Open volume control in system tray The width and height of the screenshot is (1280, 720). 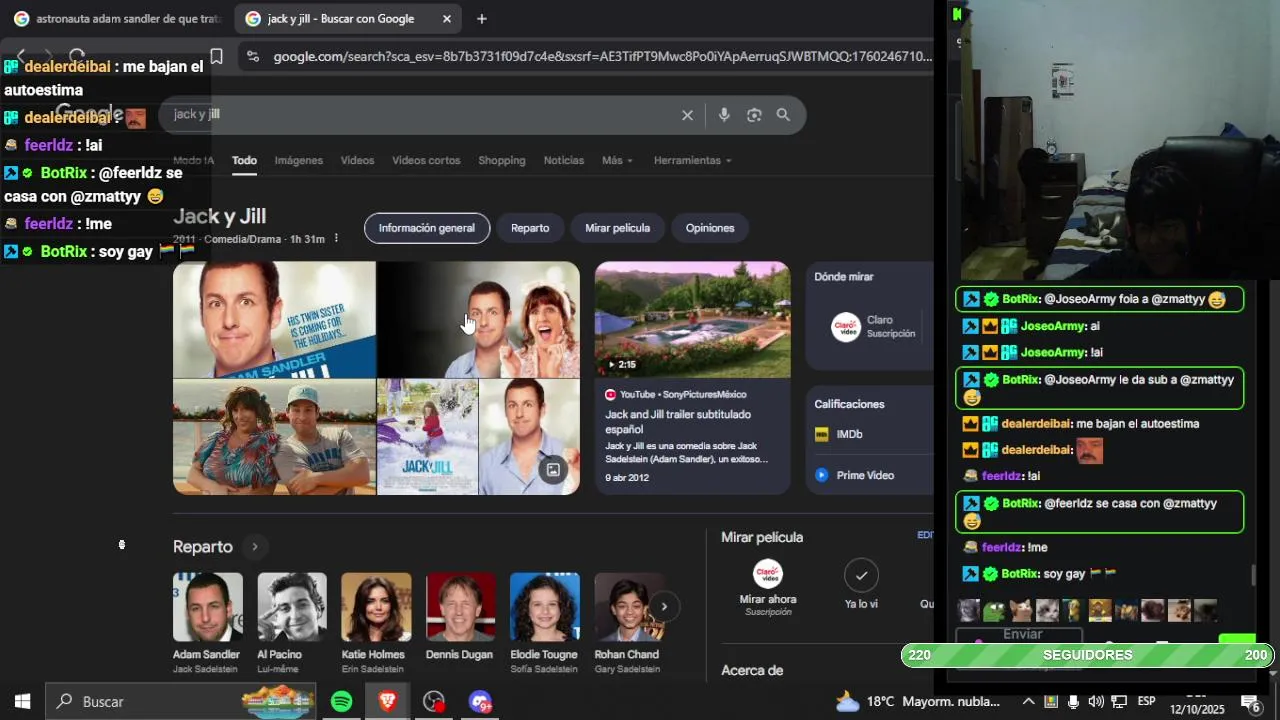tap(1096, 702)
